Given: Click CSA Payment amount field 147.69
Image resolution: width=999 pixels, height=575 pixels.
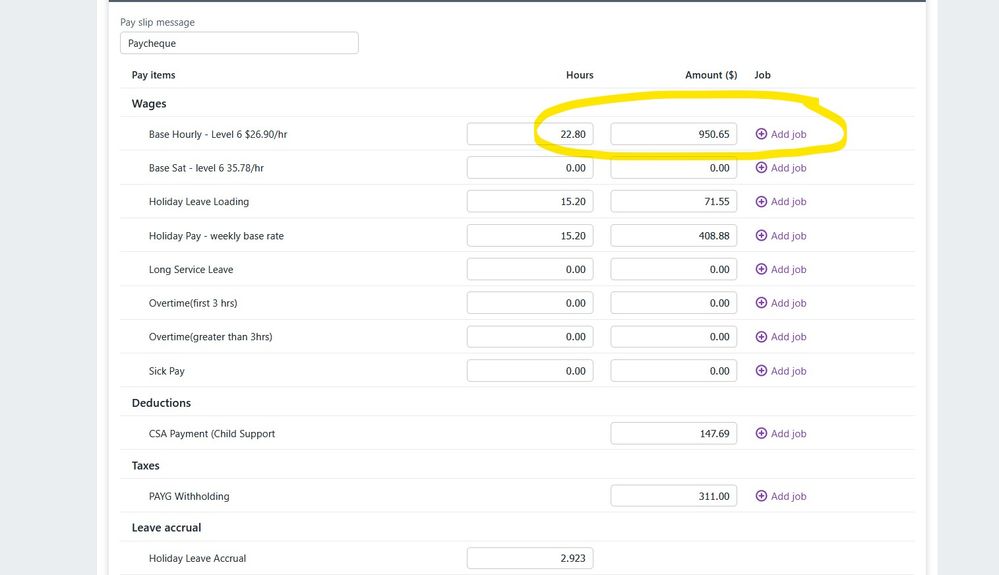Looking at the screenshot, I should coord(673,434).
